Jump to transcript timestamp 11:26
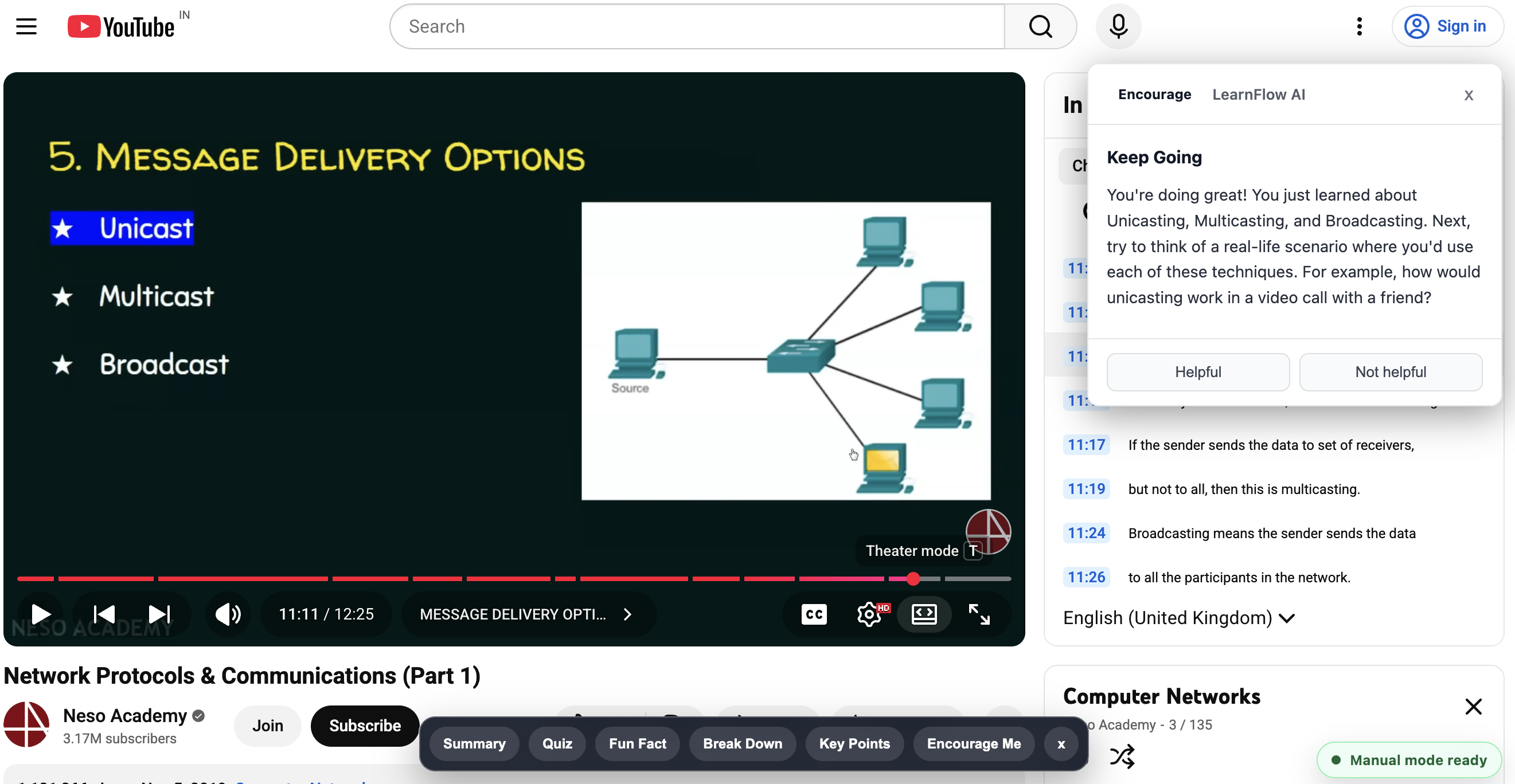This screenshot has width=1515, height=784. 1086,577
